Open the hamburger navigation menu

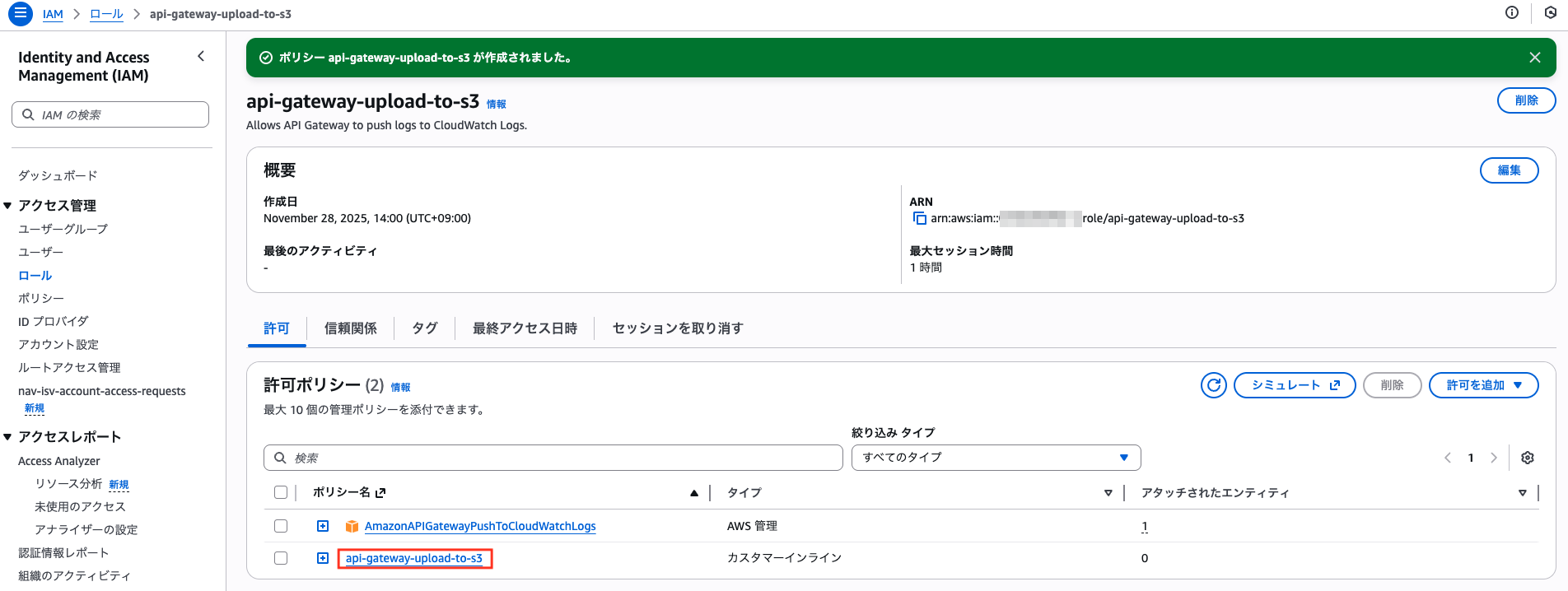20,13
